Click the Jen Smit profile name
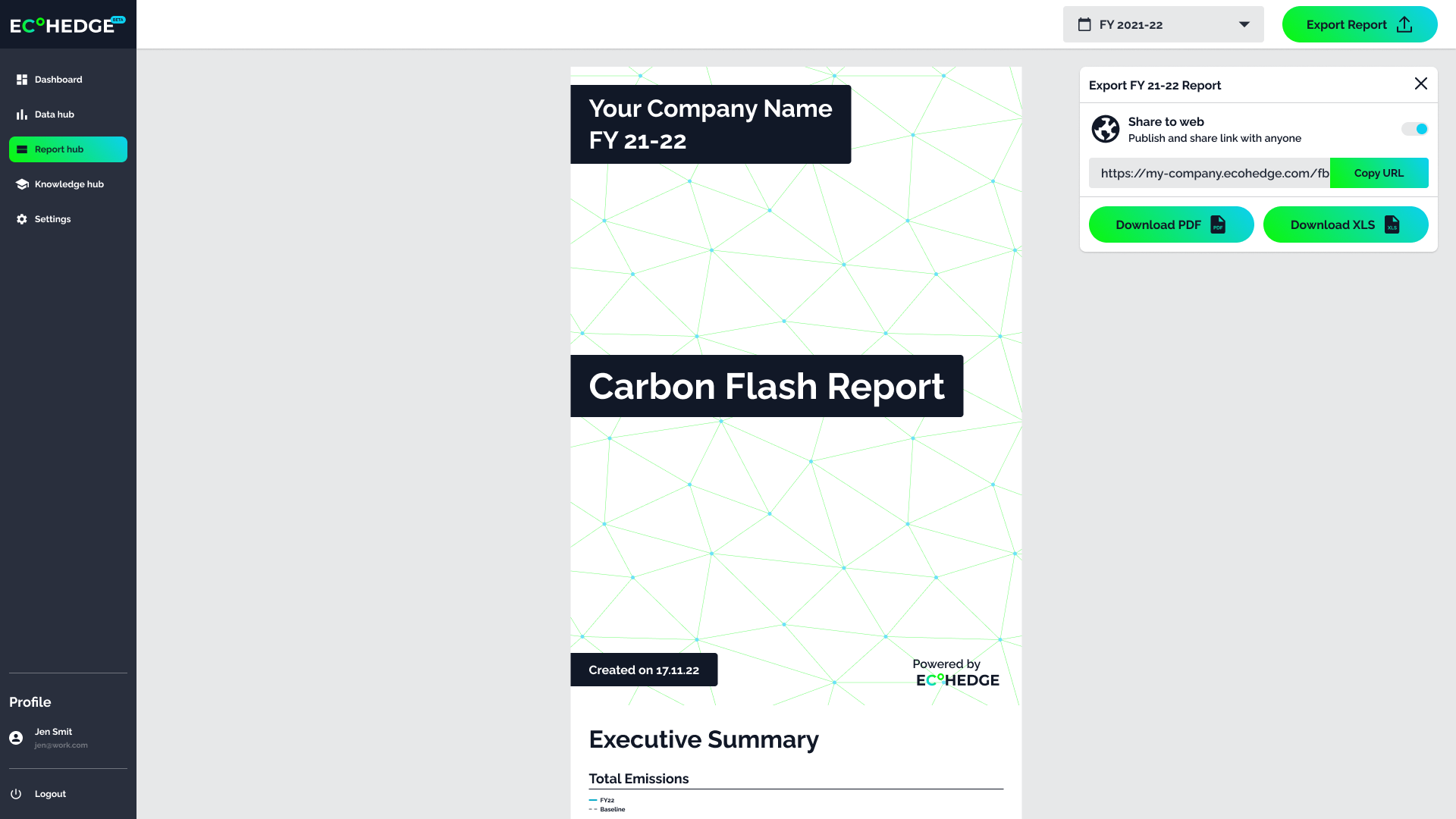 53,732
